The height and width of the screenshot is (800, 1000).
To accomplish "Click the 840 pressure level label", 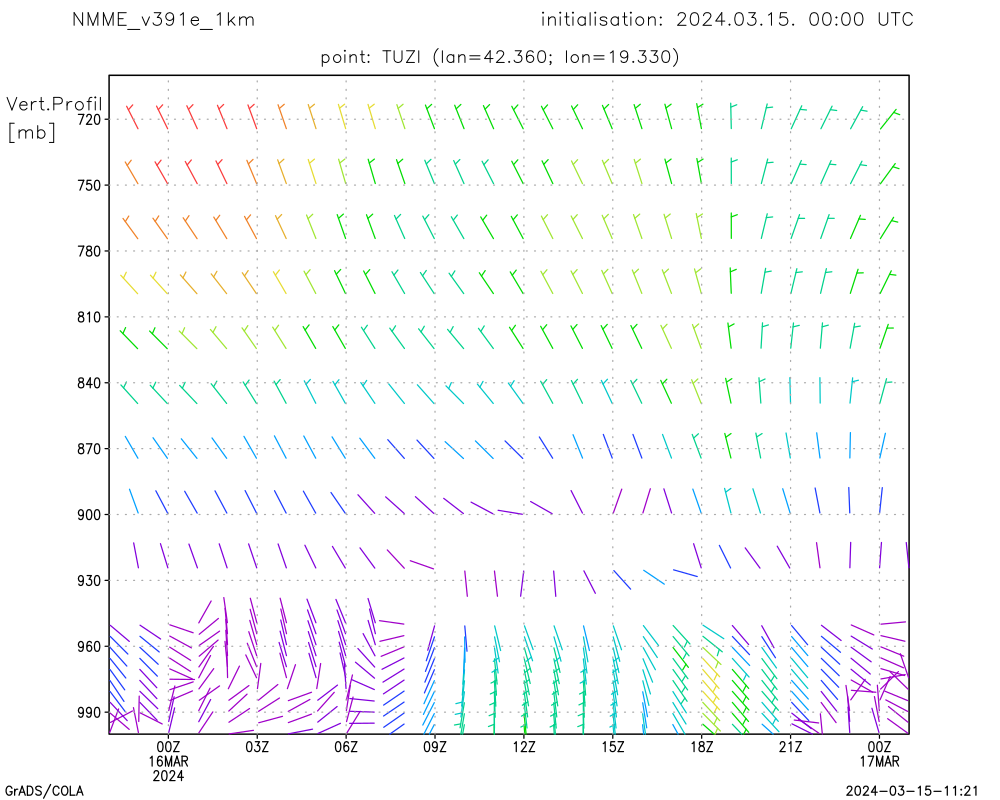I will pyautogui.click(x=89, y=383).
